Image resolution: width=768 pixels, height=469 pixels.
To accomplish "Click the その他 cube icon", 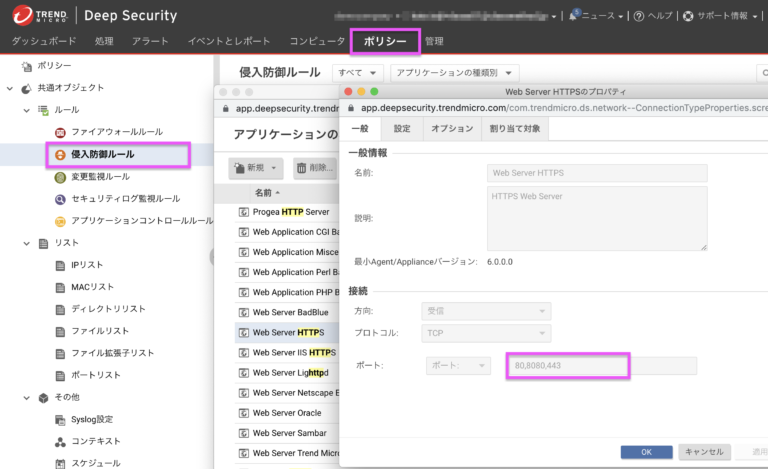I will tap(43, 398).
